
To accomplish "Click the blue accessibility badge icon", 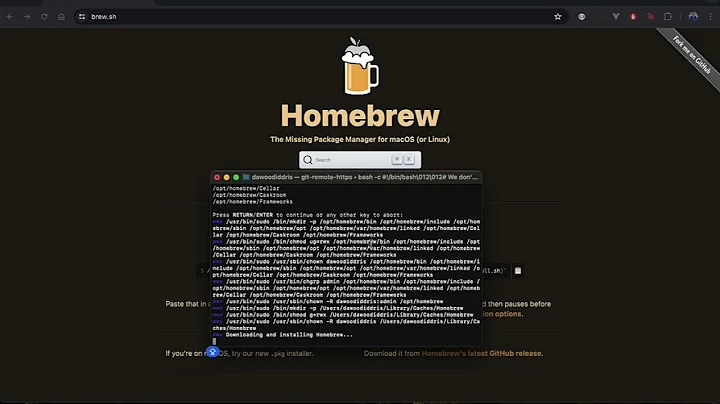I will (212, 352).
